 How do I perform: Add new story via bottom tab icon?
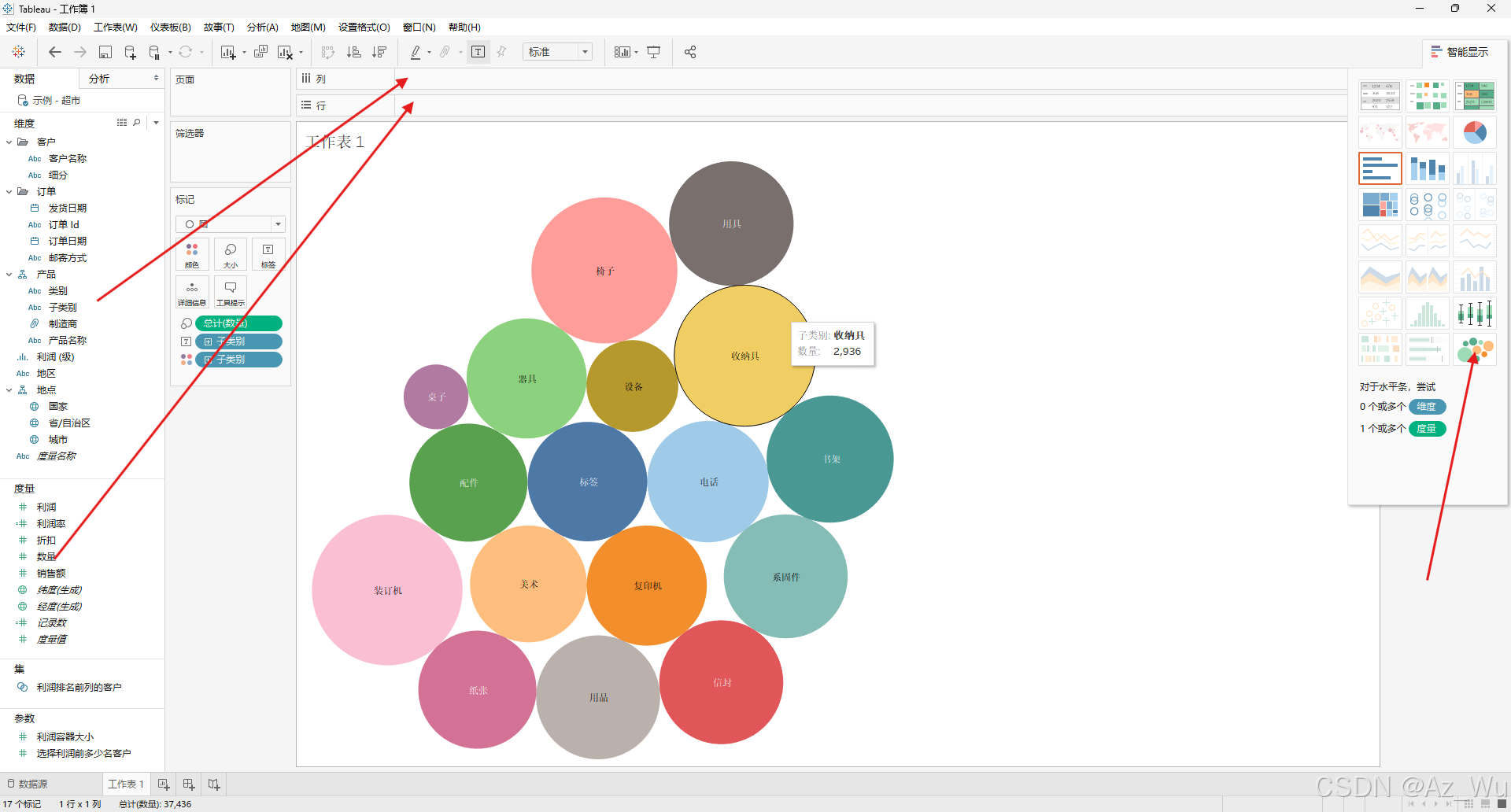[214, 784]
